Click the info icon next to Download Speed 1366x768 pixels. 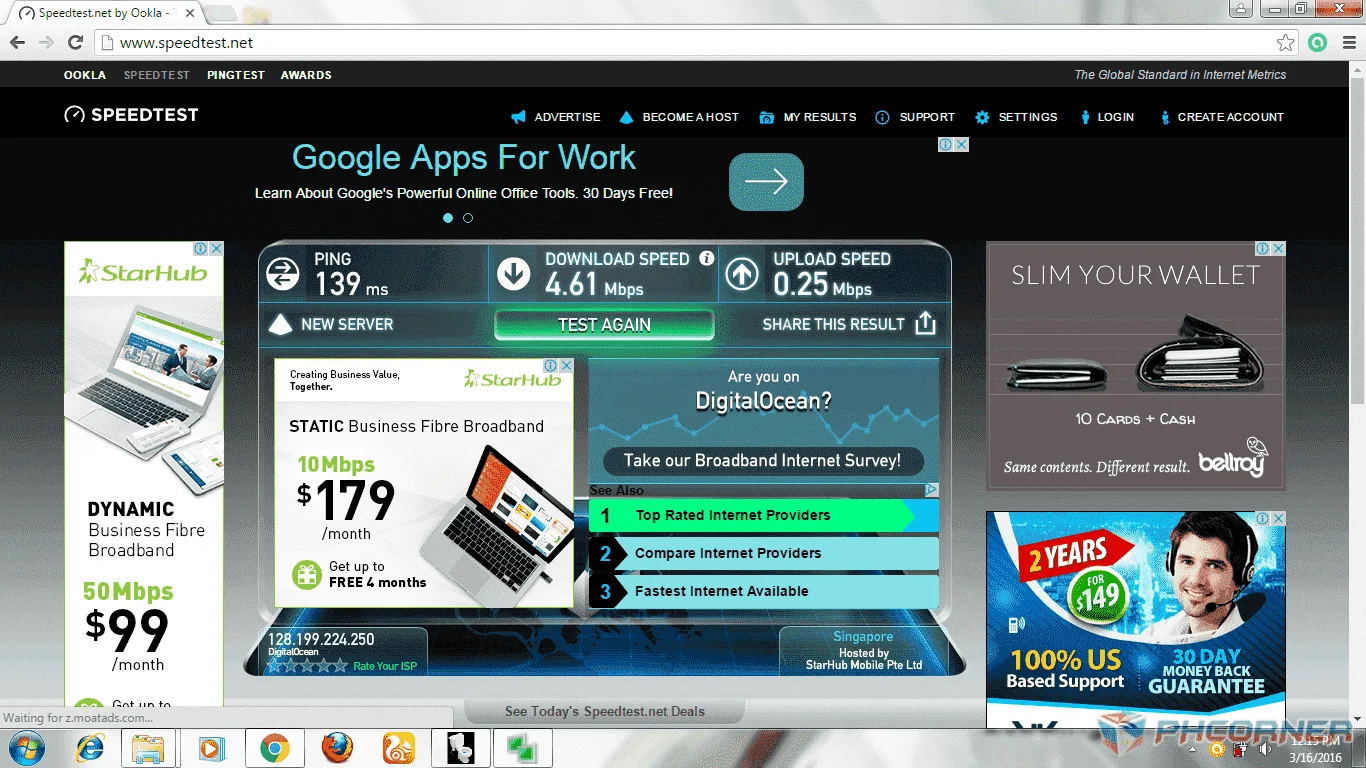click(707, 258)
